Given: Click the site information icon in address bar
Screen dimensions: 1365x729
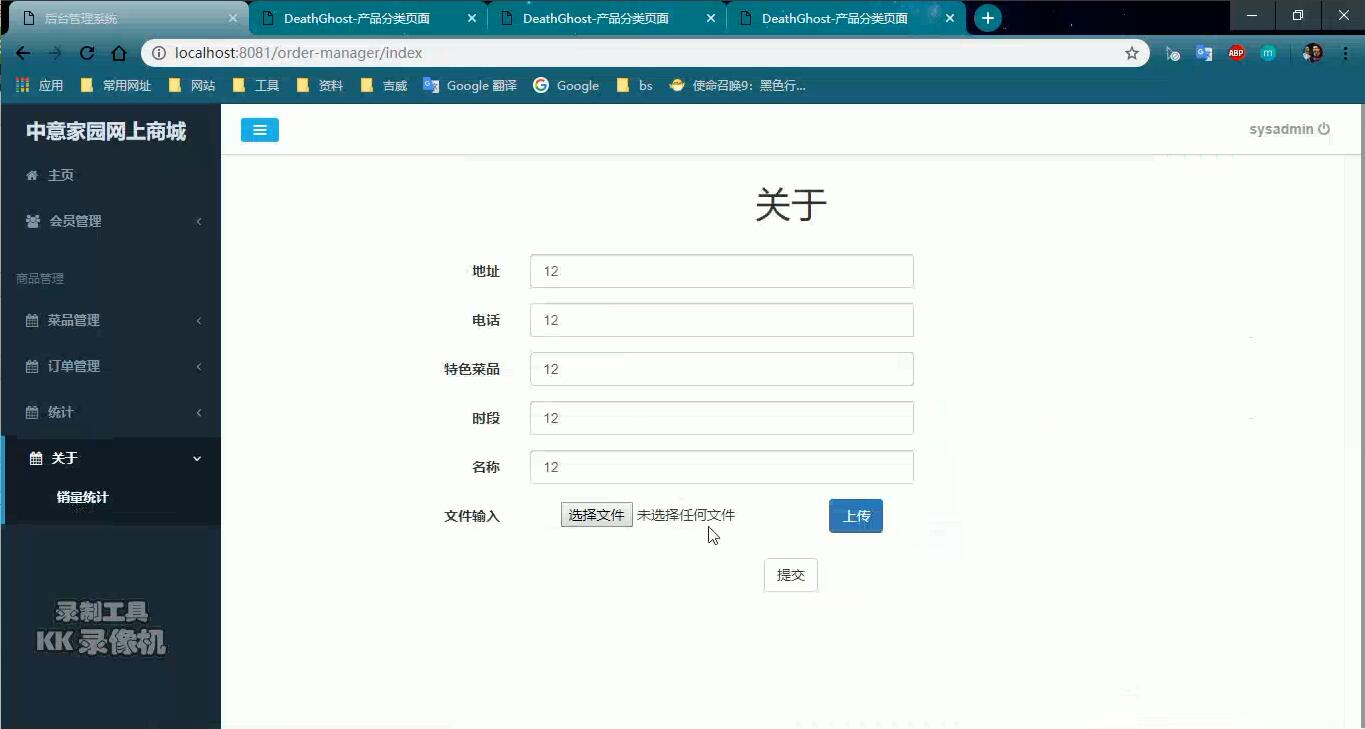Looking at the screenshot, I should (x=158, y=53).
